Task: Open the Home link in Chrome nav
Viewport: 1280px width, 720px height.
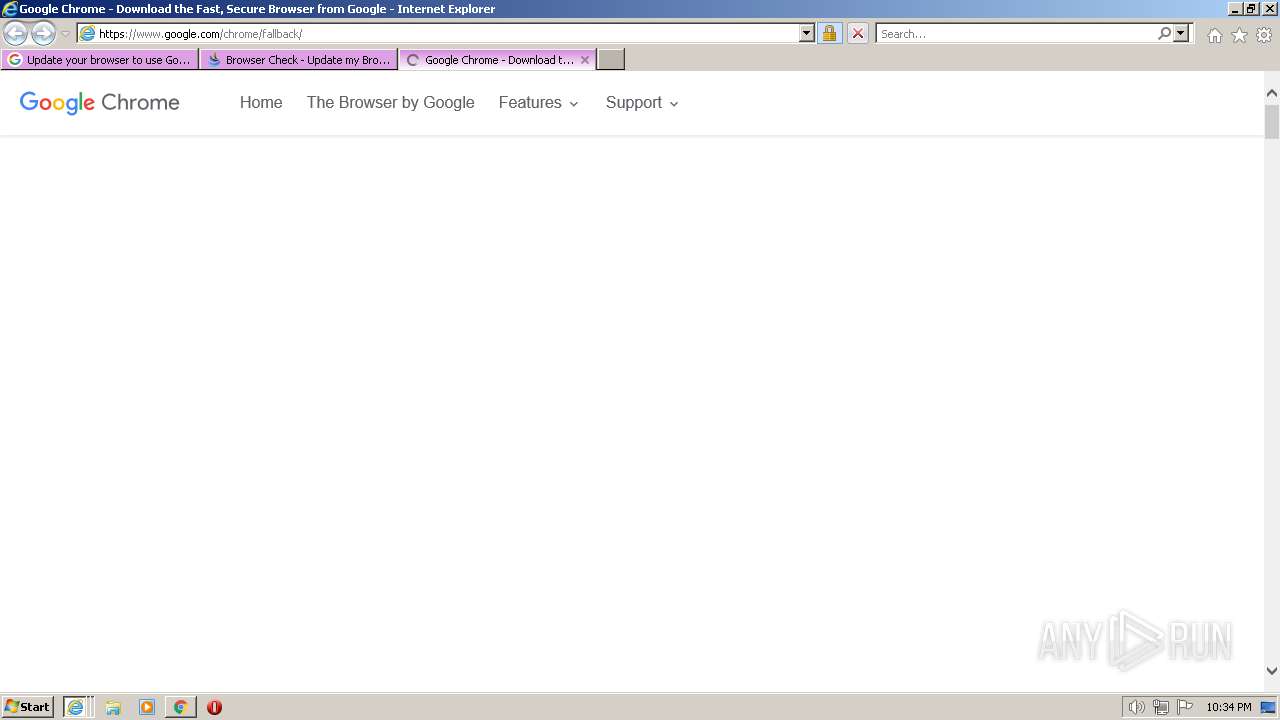Action: [261, 103]
